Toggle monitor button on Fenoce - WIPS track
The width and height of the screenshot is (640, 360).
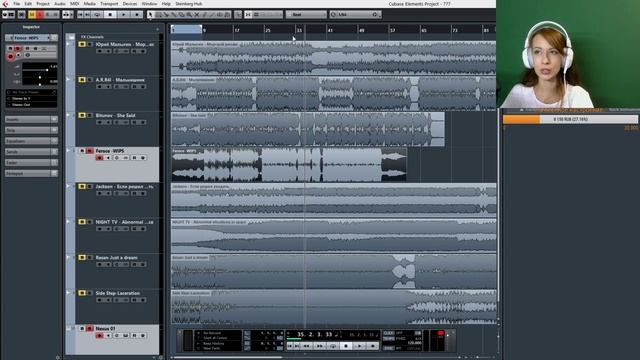108,158
